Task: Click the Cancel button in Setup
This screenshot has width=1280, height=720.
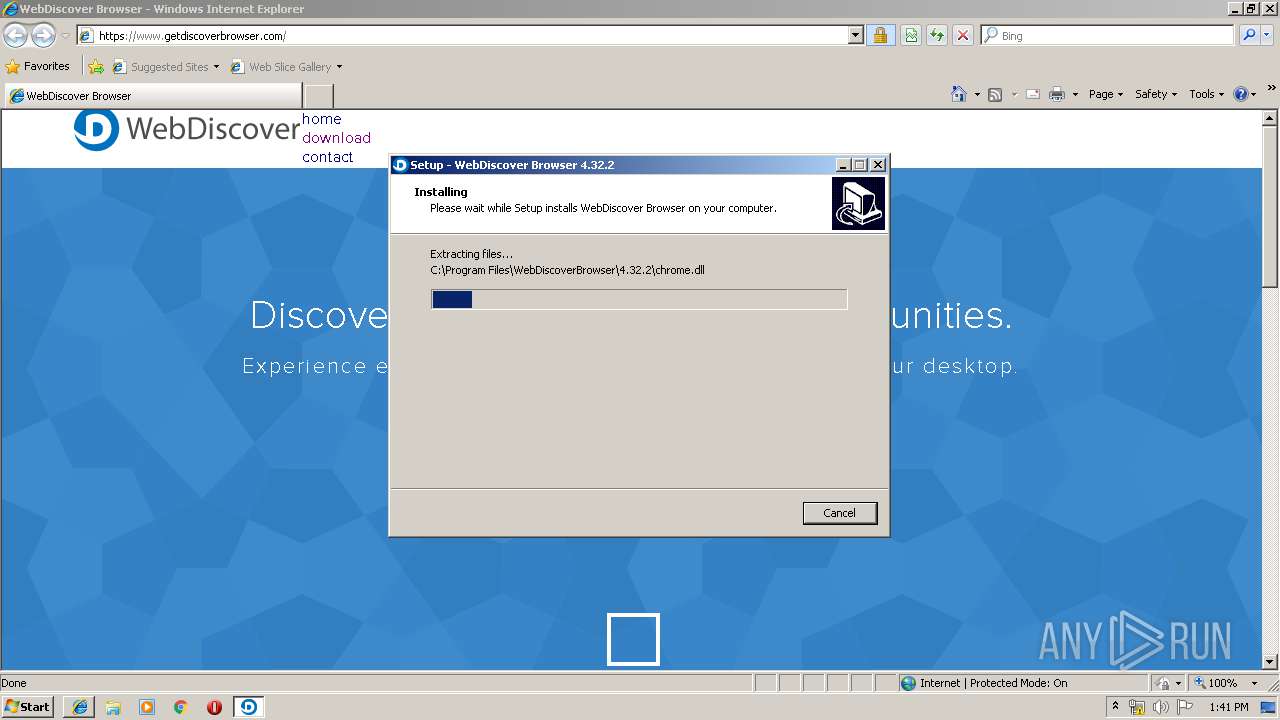Action: coord(840,513)
